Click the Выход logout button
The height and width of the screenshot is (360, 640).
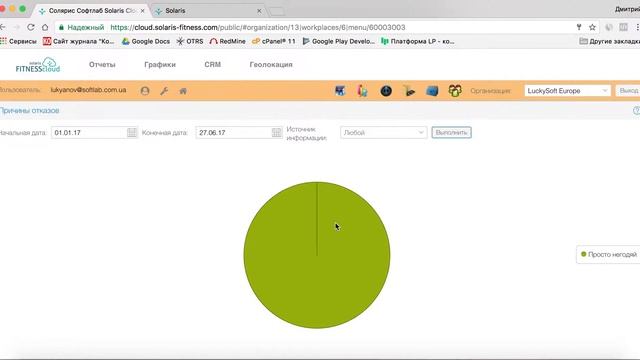[x=628, y=91]
